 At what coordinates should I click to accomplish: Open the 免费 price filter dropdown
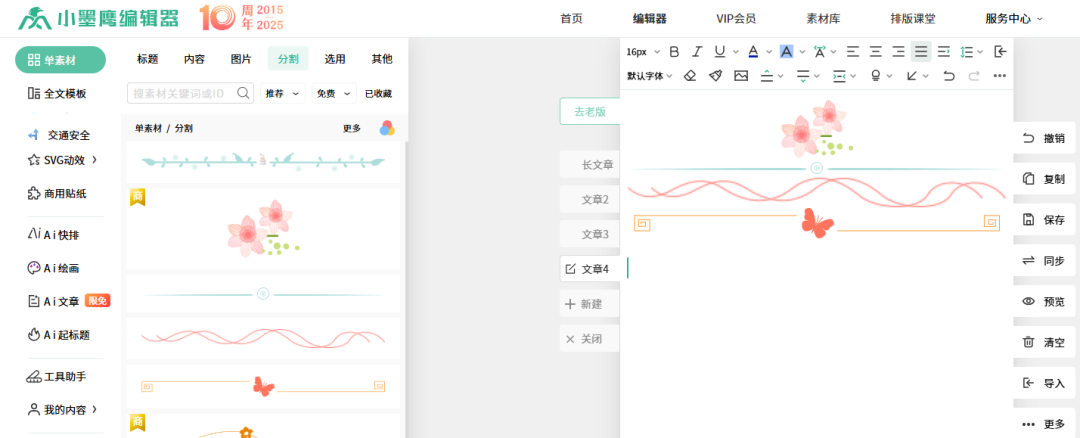333,93
